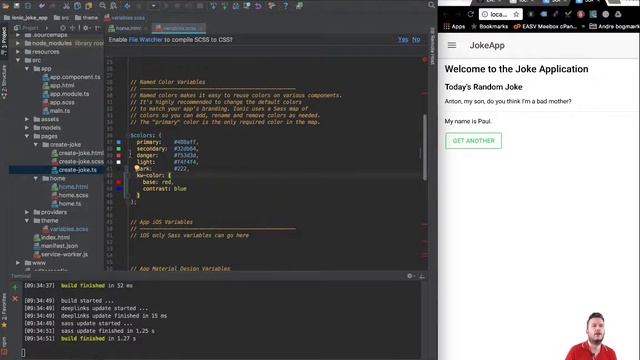The image size is (640, 360).
Task: Expand the resources folder
Action: point(18,52)
